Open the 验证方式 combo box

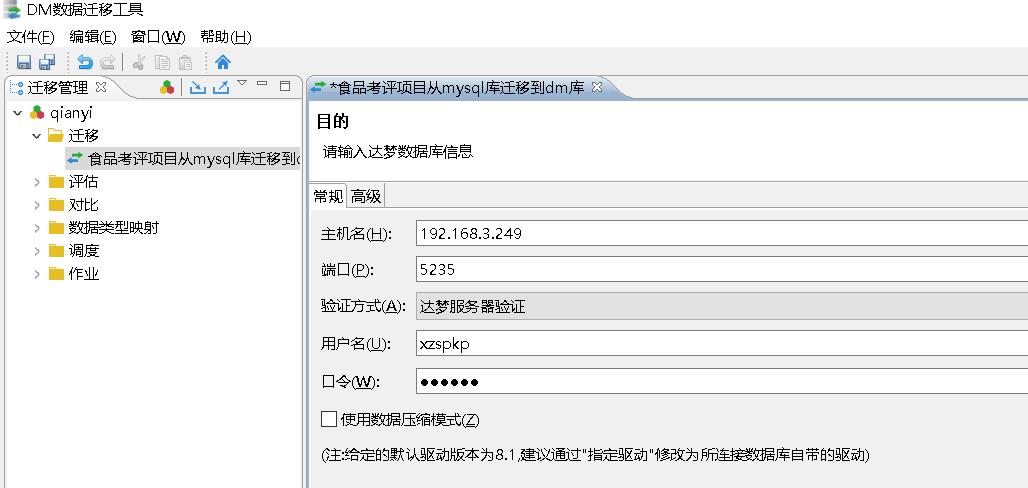(x=722, y=307)
